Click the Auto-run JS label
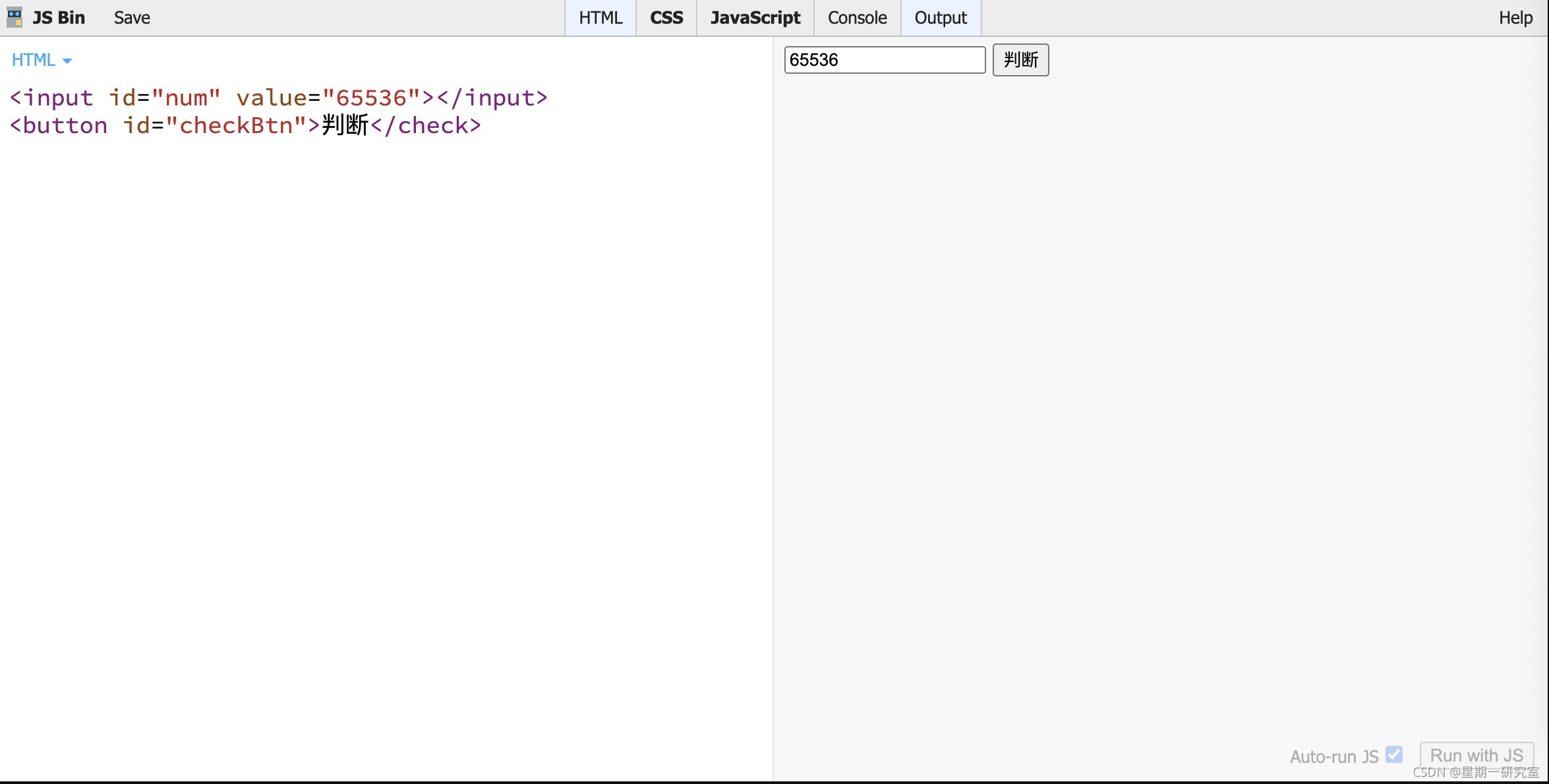 (1333, 756)
